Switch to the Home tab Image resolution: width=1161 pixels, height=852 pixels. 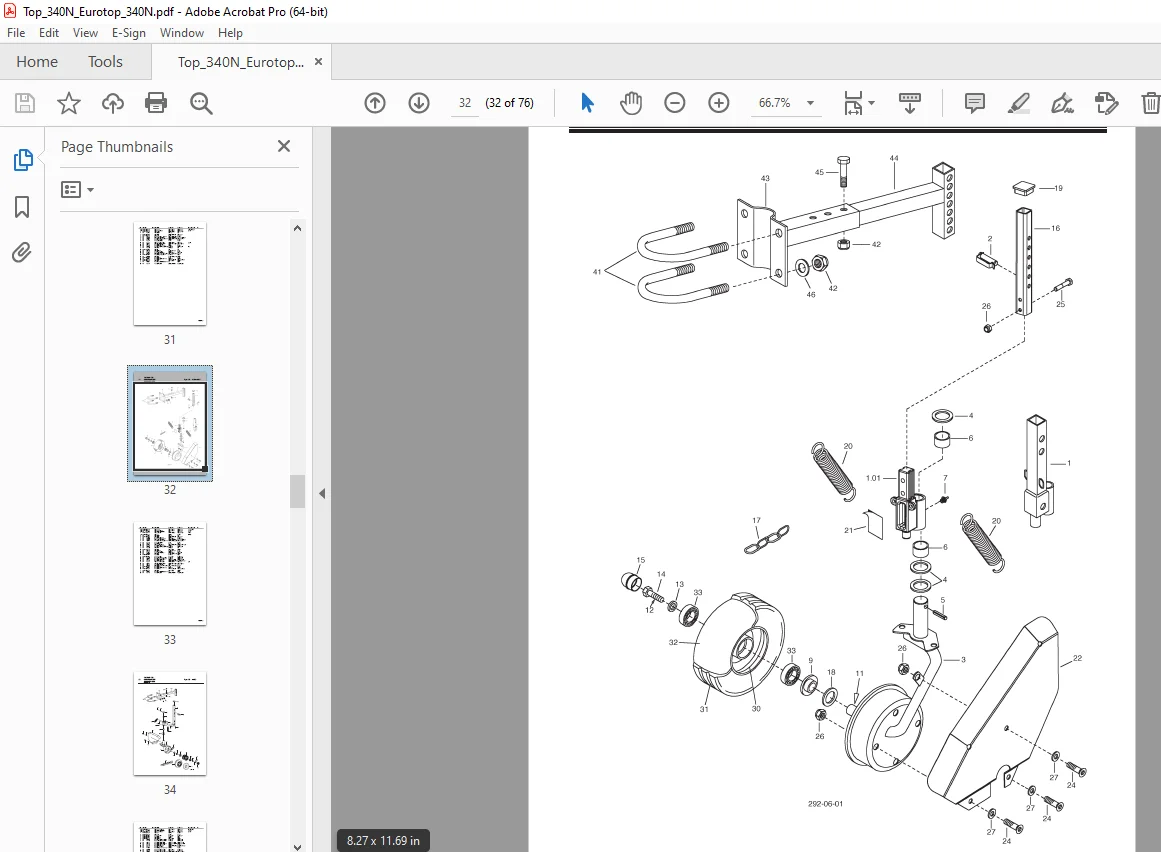37,61
